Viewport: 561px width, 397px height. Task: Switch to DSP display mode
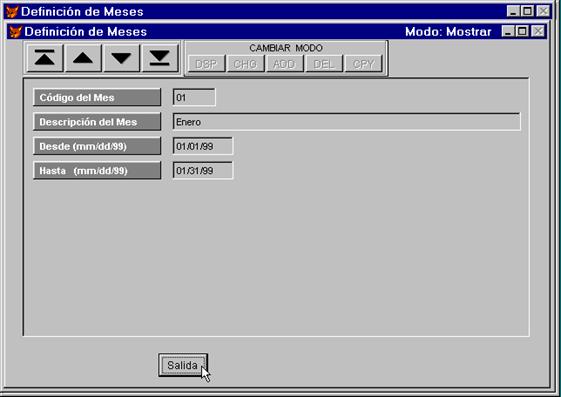pos(206,64)
